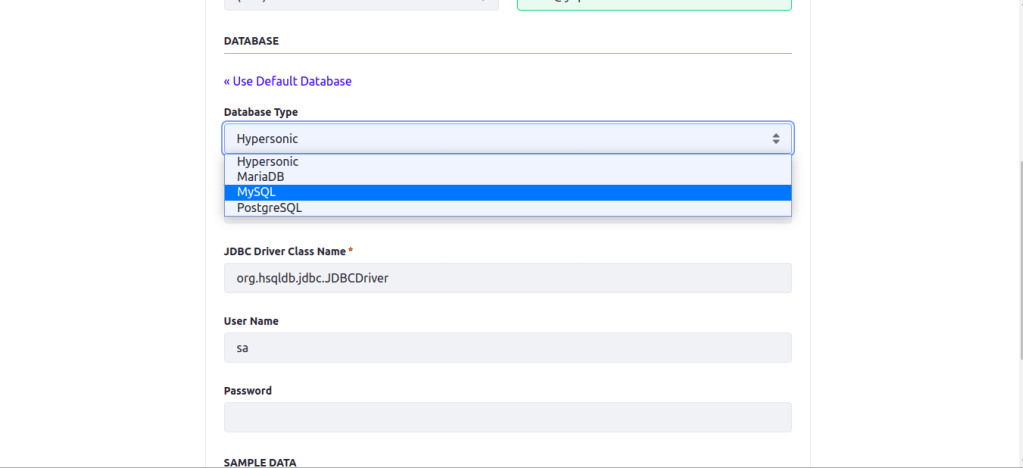Click the red required asterisk beside JDBC Driver
The image size is (1023, 468).
(x=351, y=251)
